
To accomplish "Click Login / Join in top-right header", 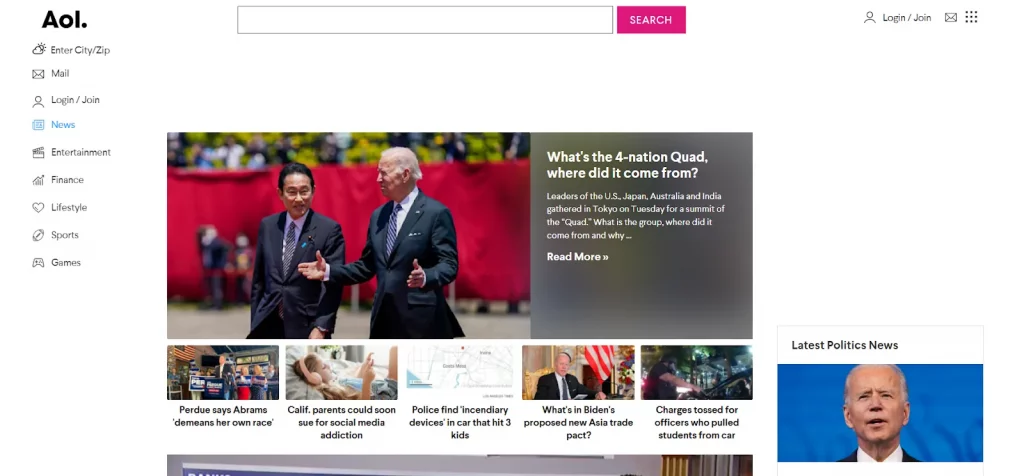I will coord(906,18).
